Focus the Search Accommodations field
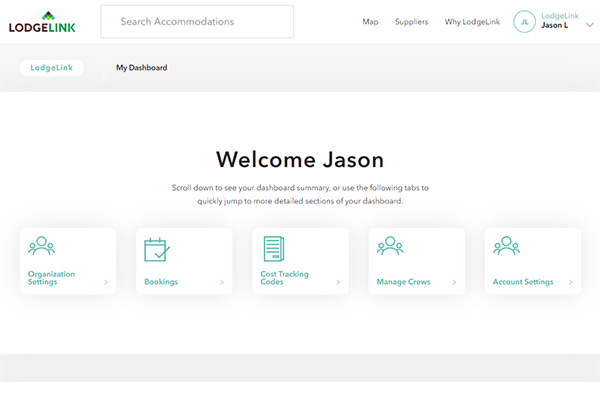Screen dimensions: 600x400 tap(197, 21)
